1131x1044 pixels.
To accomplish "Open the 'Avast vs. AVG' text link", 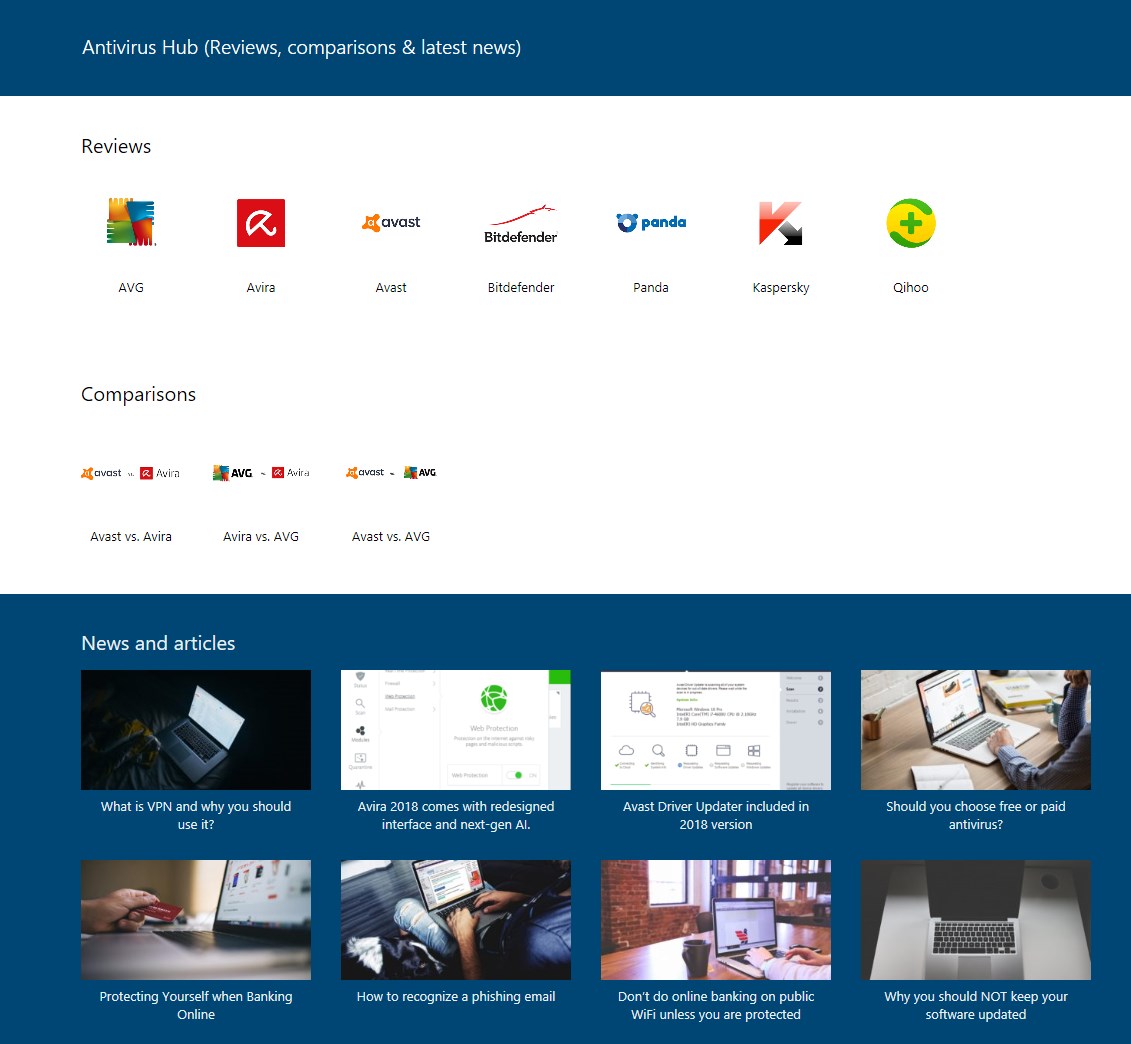I will [x=391, y=536].
